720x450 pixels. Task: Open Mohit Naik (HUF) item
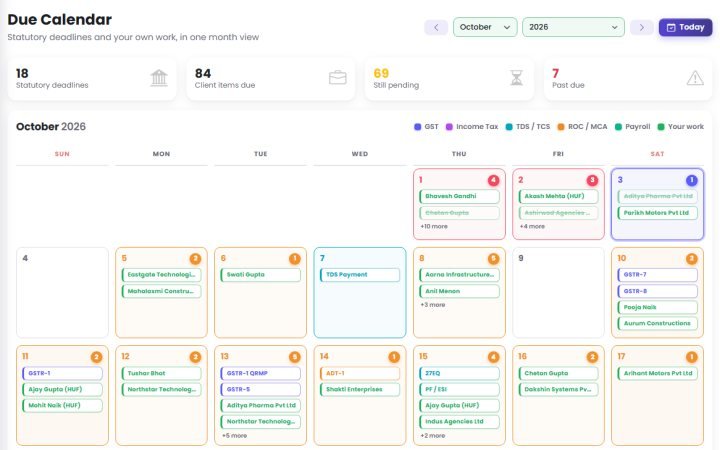(62, 405)
